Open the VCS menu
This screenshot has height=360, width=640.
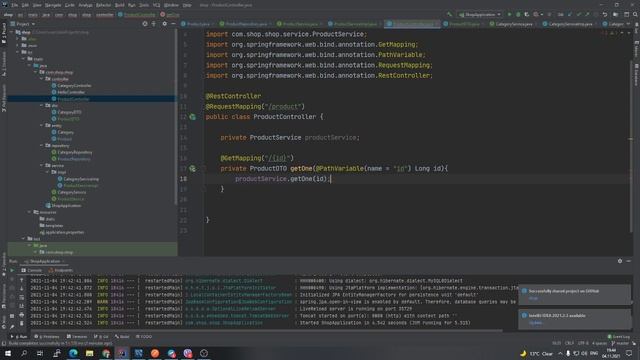pos(156,5)
